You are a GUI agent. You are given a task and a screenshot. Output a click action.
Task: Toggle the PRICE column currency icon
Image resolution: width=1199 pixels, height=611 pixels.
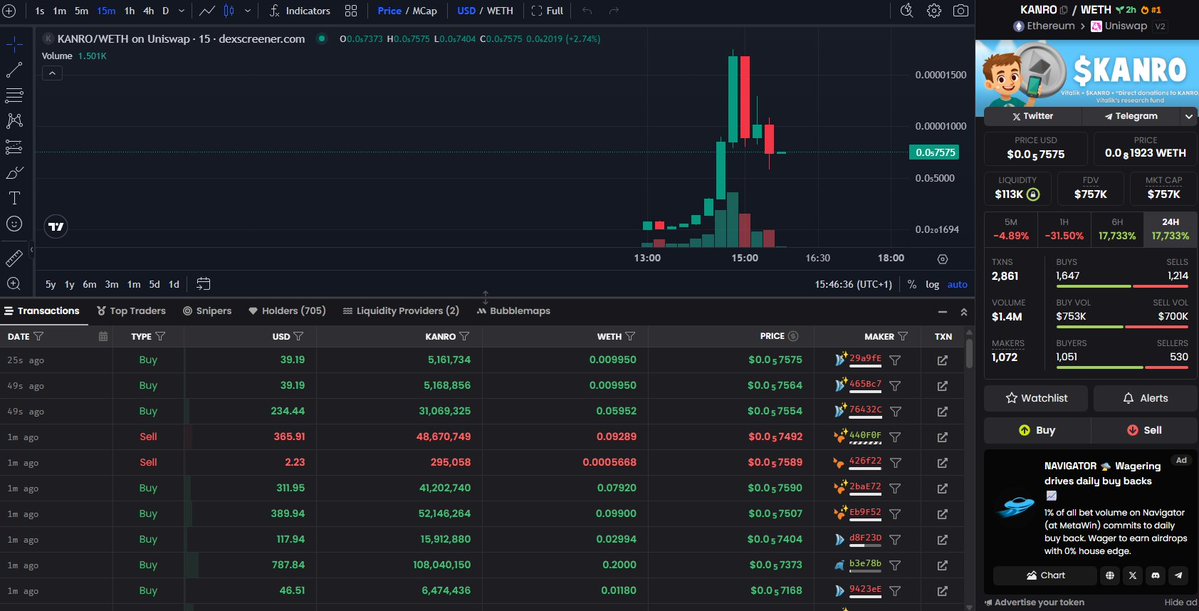[x=793, y=336]
